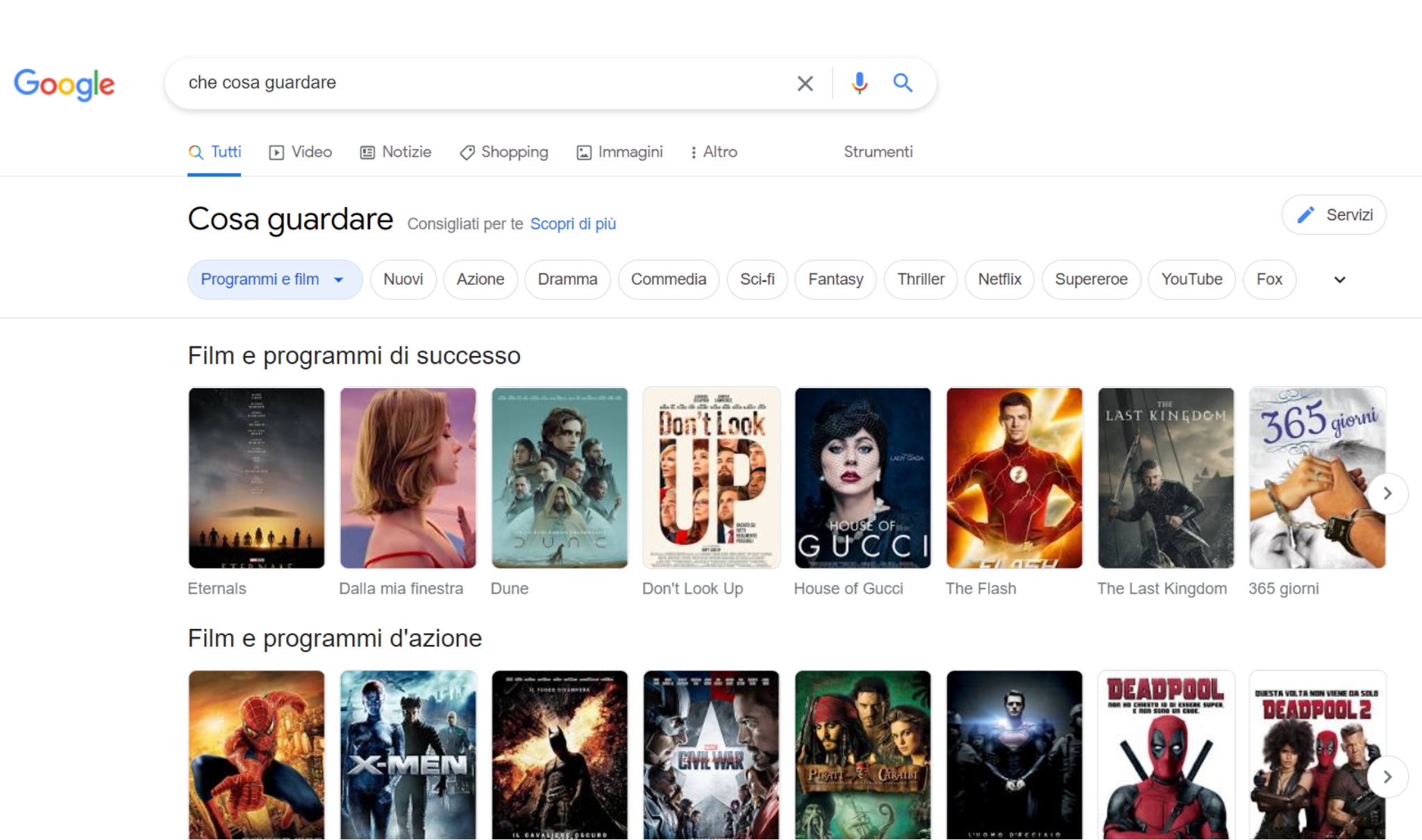Screen dimensions: 1422x840
Task: Open the Video results tab
Action: click(300, 152)
